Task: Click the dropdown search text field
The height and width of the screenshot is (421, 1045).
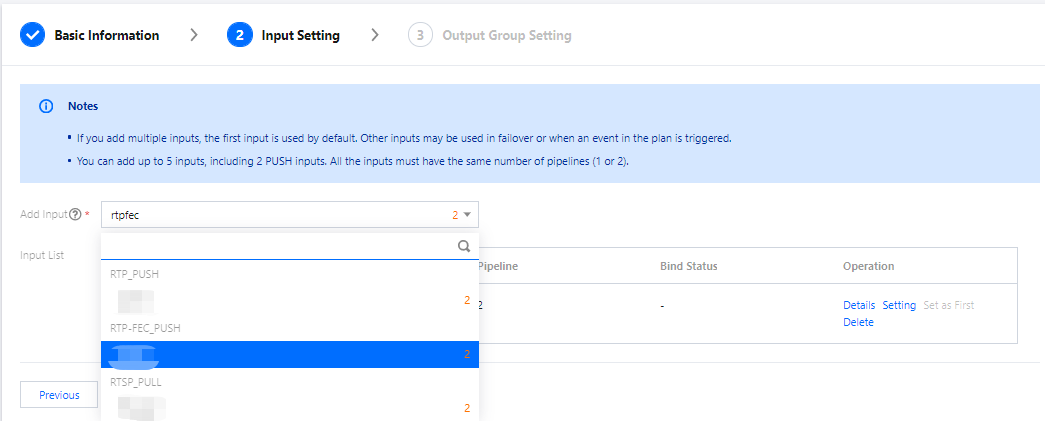Action: tap(278, 246)
